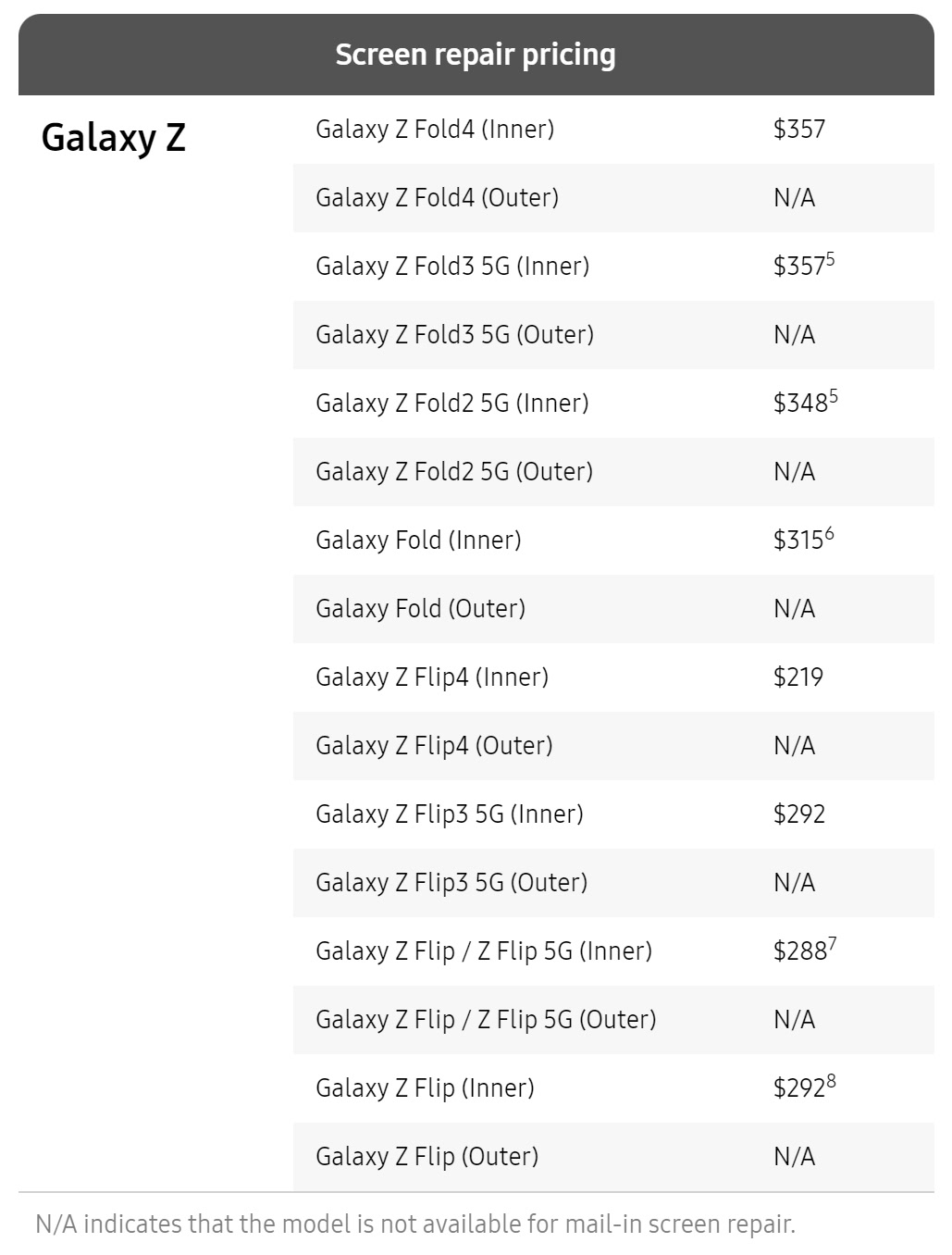Open footnote 8 beside the $292 price

pyautogui.click(x=832, y=1081)
